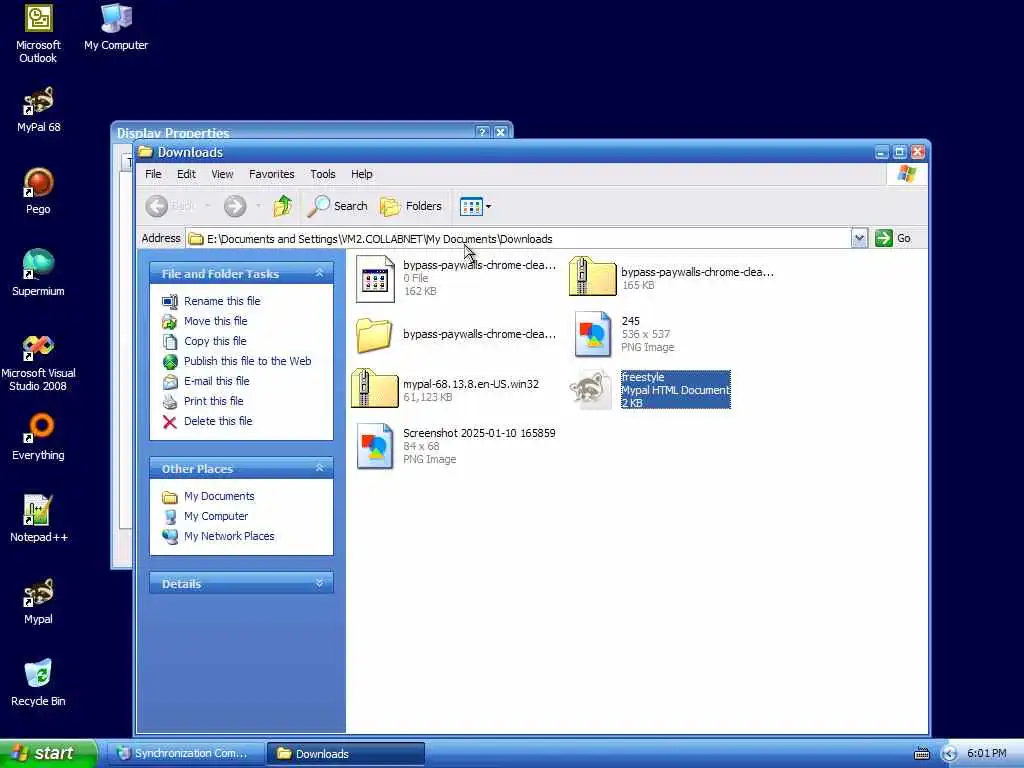This screenshot has width=1024, height=768.
Task: Select the 245 PNG image file
Action: click(x=624, y=334)
